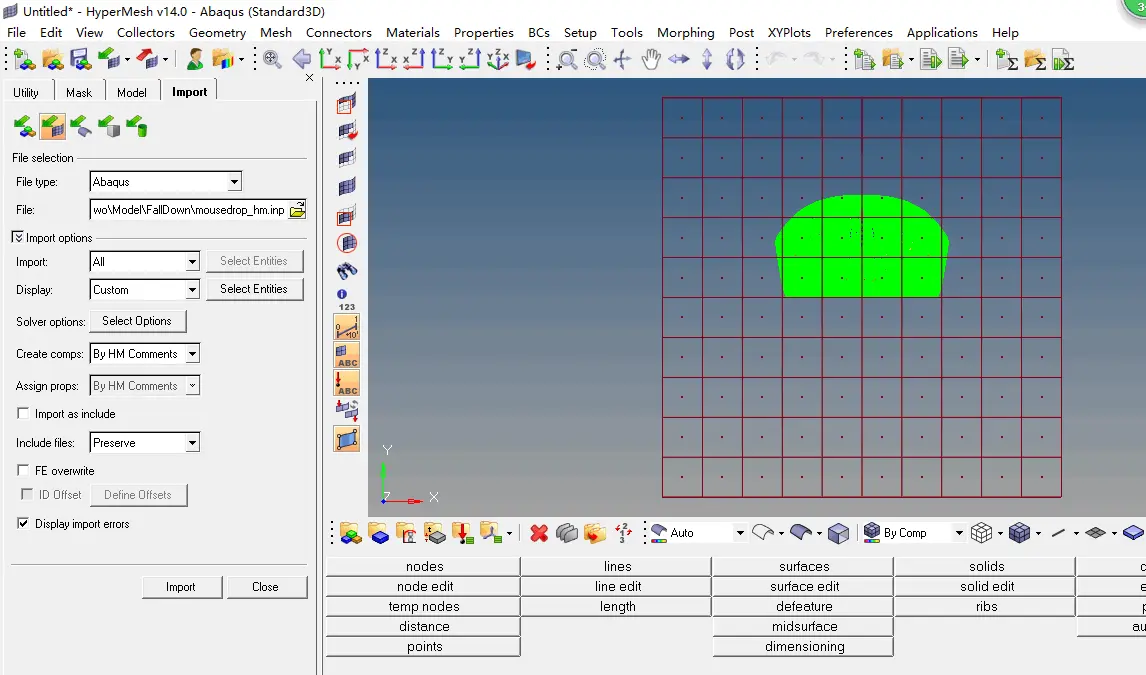Enable Import as include checkbox
The width and height of the screenshot is (1146, 675).
tap(23, 413)
